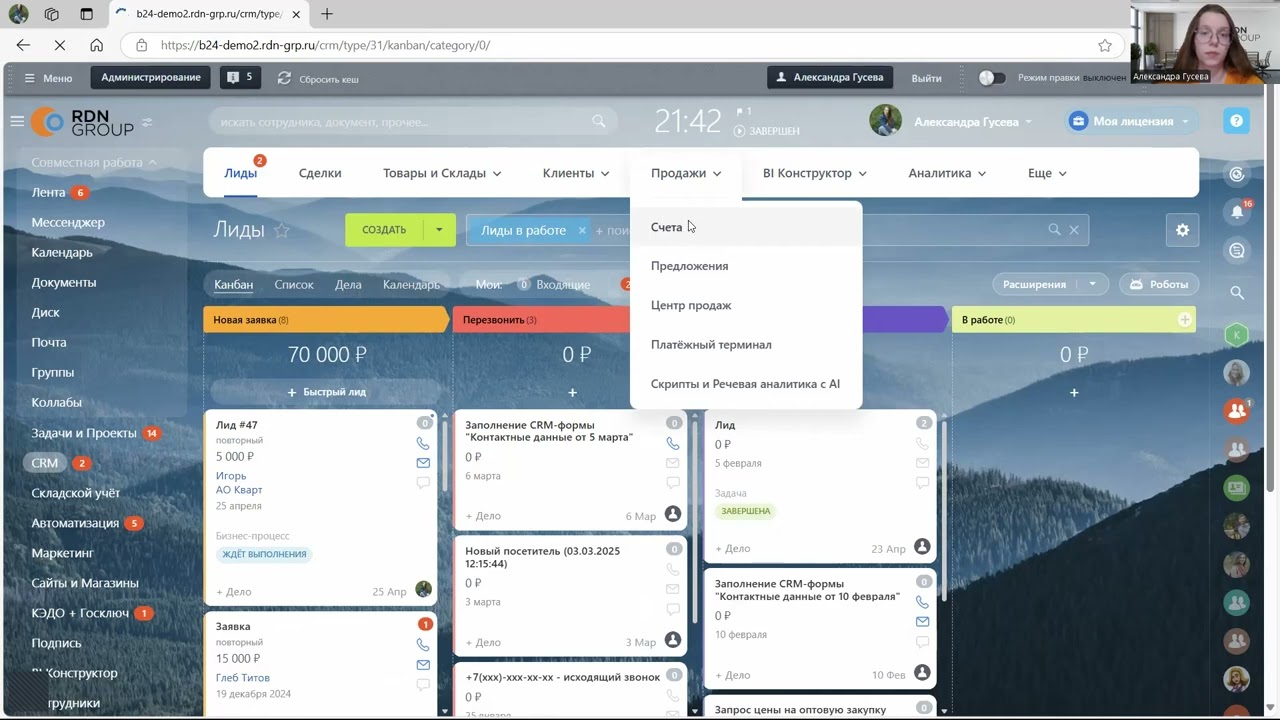
Task: Bookmark this page with the star icon
Action: pos(1105,45)
